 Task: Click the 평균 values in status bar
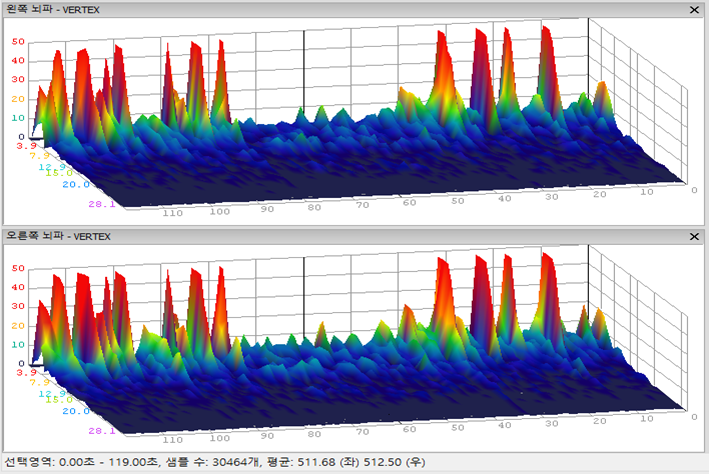click(340, 462)
